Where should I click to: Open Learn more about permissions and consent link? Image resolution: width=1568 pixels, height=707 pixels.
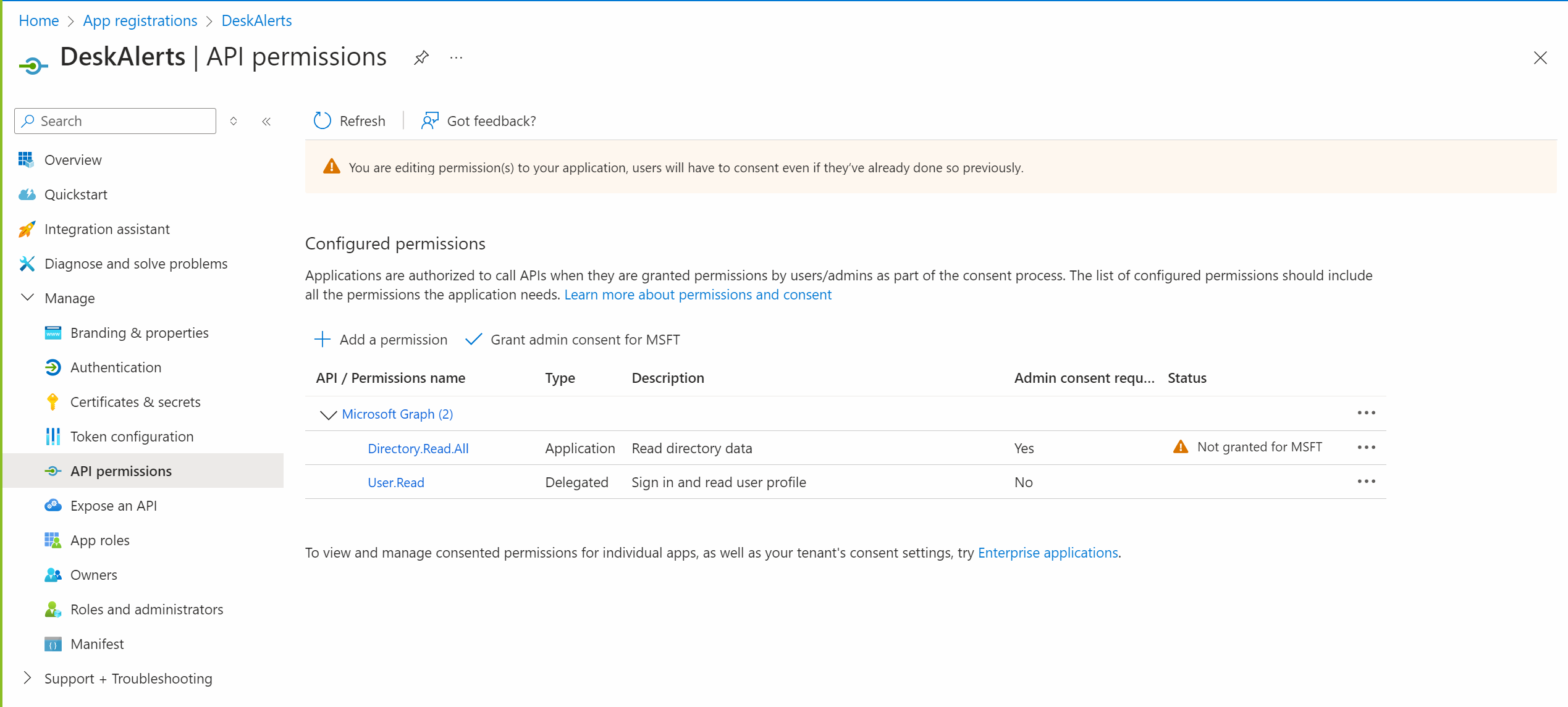pyautogui.click(x=698, y=295)
